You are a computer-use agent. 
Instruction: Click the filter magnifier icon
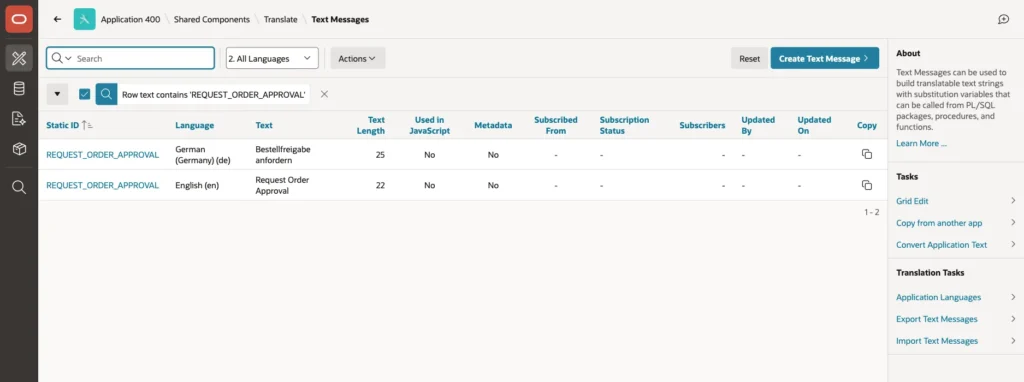(x=106, y=94)
